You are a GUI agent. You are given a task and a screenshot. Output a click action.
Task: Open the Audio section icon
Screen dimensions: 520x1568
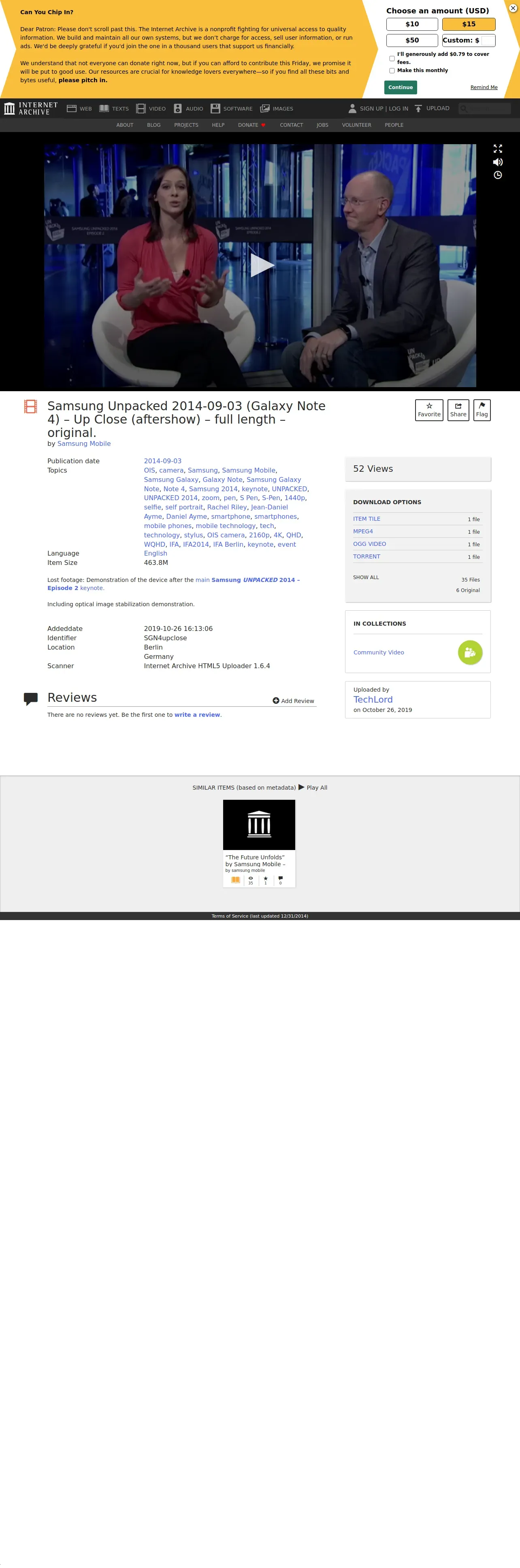[x=178, y=109]
